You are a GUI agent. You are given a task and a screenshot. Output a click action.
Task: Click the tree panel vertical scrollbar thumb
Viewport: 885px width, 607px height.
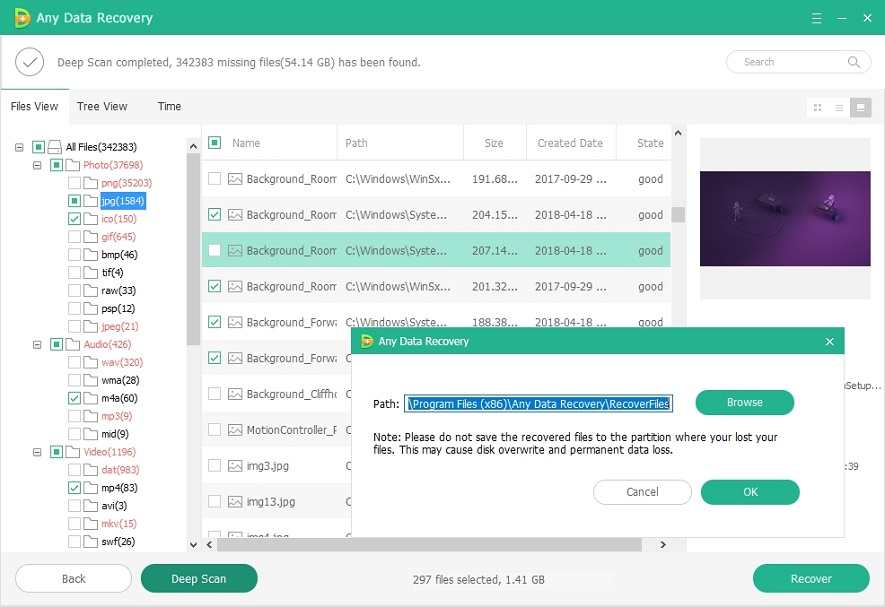coord(193,248)
